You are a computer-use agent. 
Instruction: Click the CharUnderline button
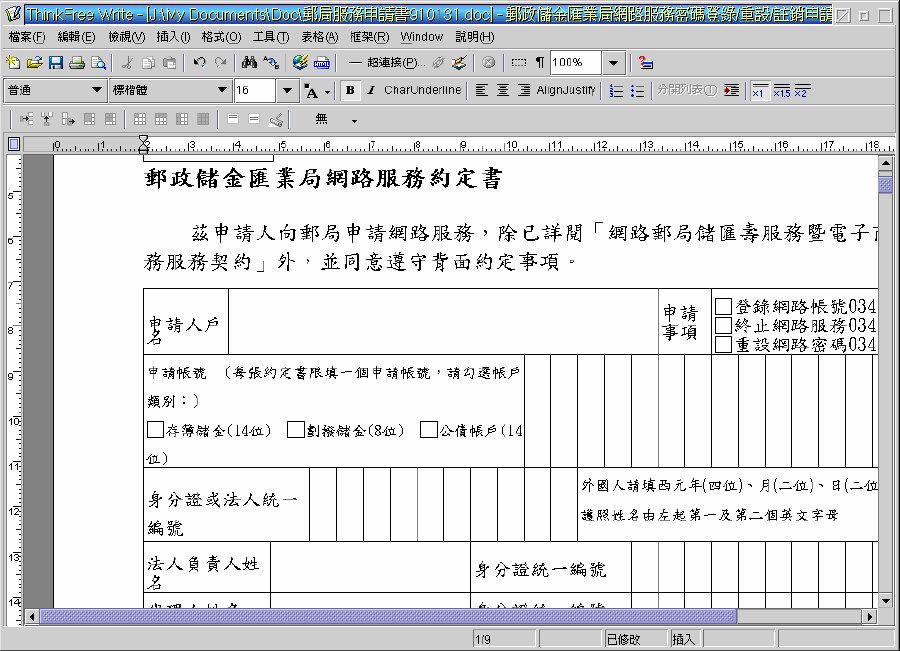[x=422, y=90]
